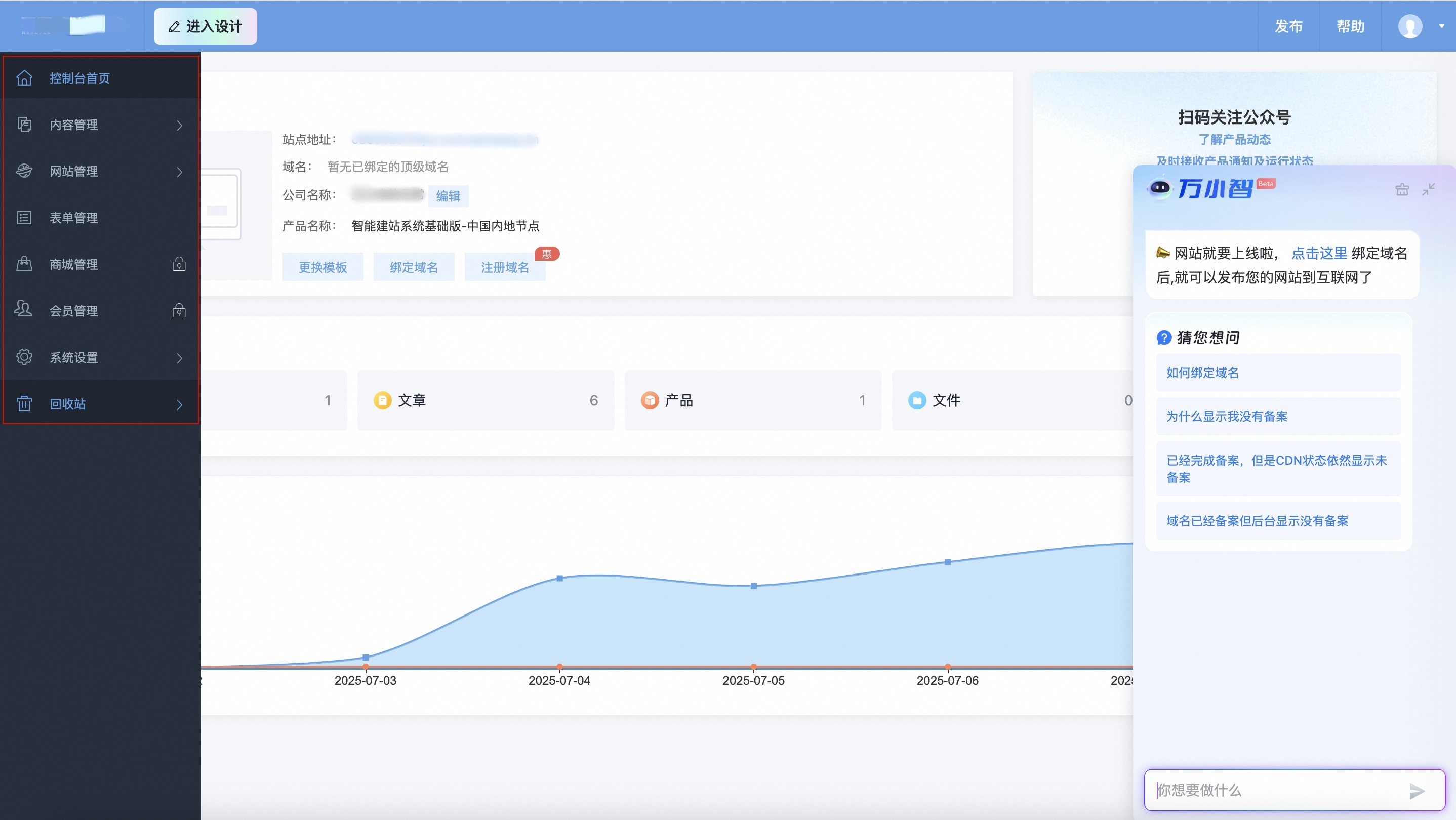Click the 绑定域名 button
Screen dimensions: 1456x820
point(413,267)
